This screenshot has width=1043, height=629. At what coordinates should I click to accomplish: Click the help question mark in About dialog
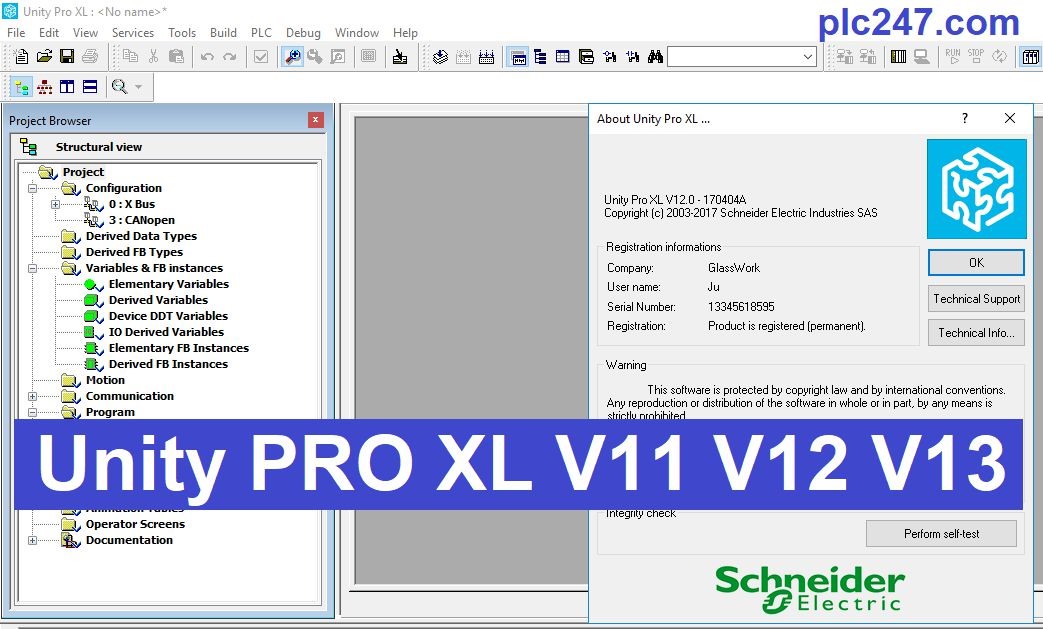964,118
